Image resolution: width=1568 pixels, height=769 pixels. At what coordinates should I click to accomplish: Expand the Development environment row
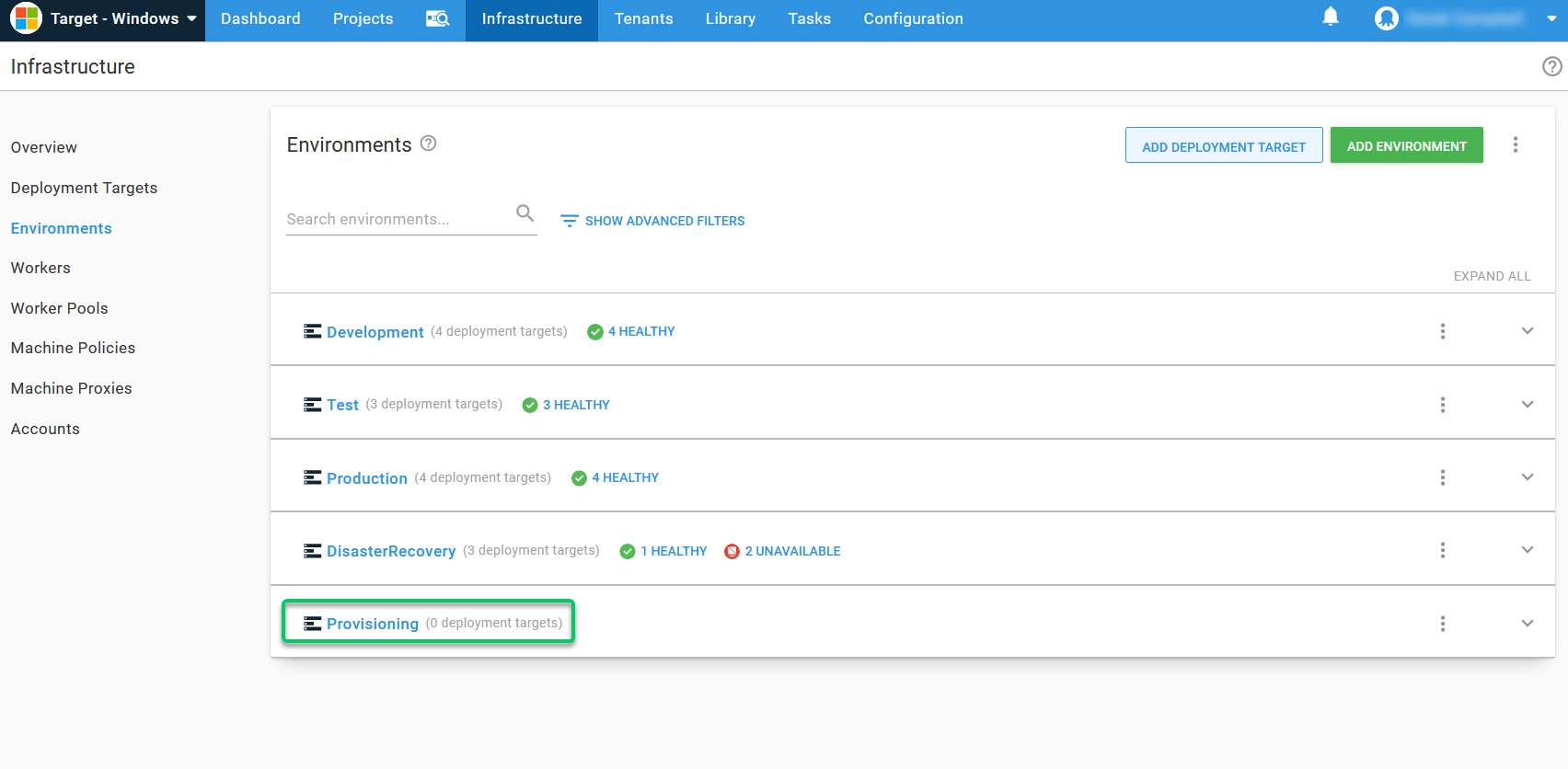[1527, 331]
